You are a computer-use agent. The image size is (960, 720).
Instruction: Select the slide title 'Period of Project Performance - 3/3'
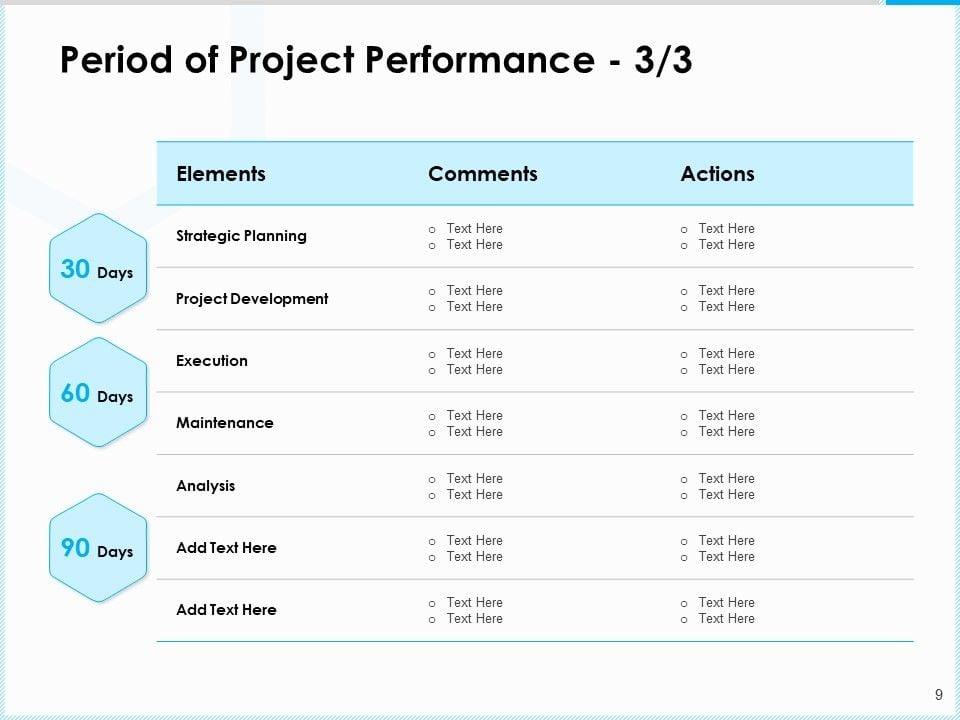pyautogui.click(x=376, y=61)
